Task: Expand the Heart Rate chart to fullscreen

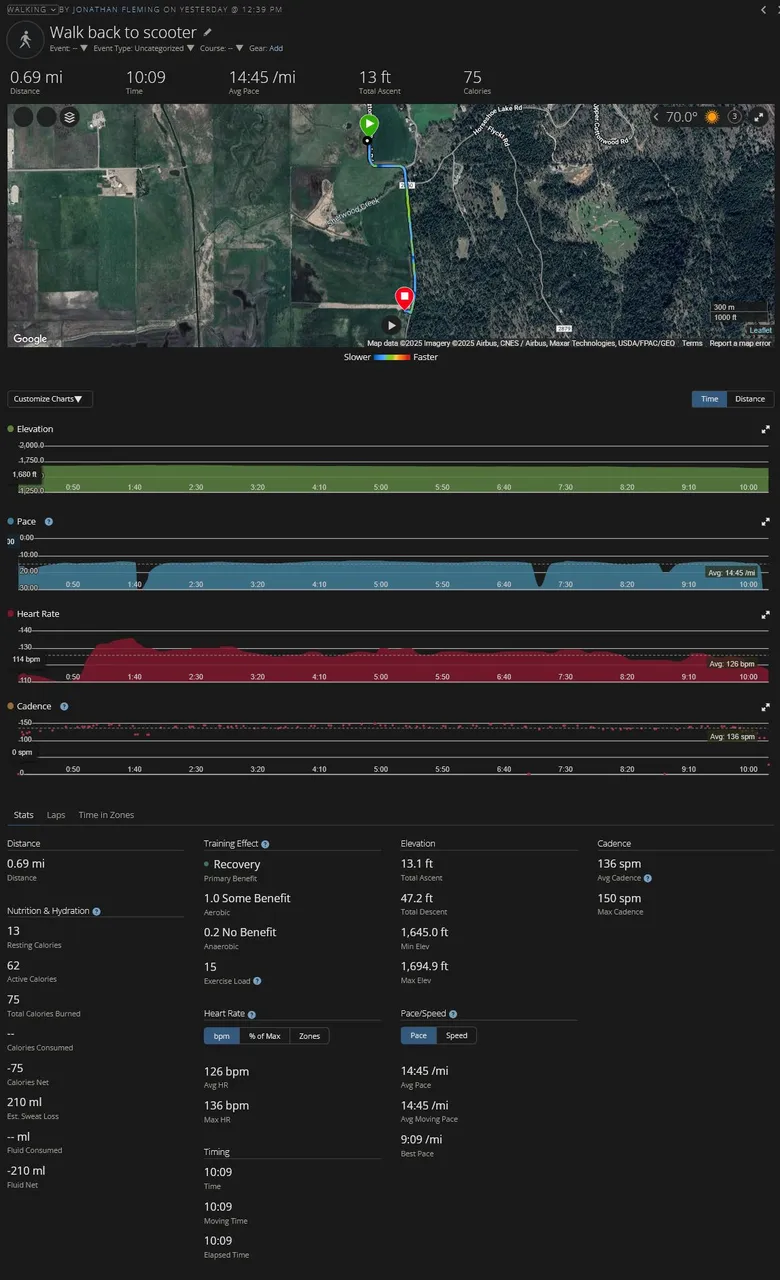Action: [766, 614]
